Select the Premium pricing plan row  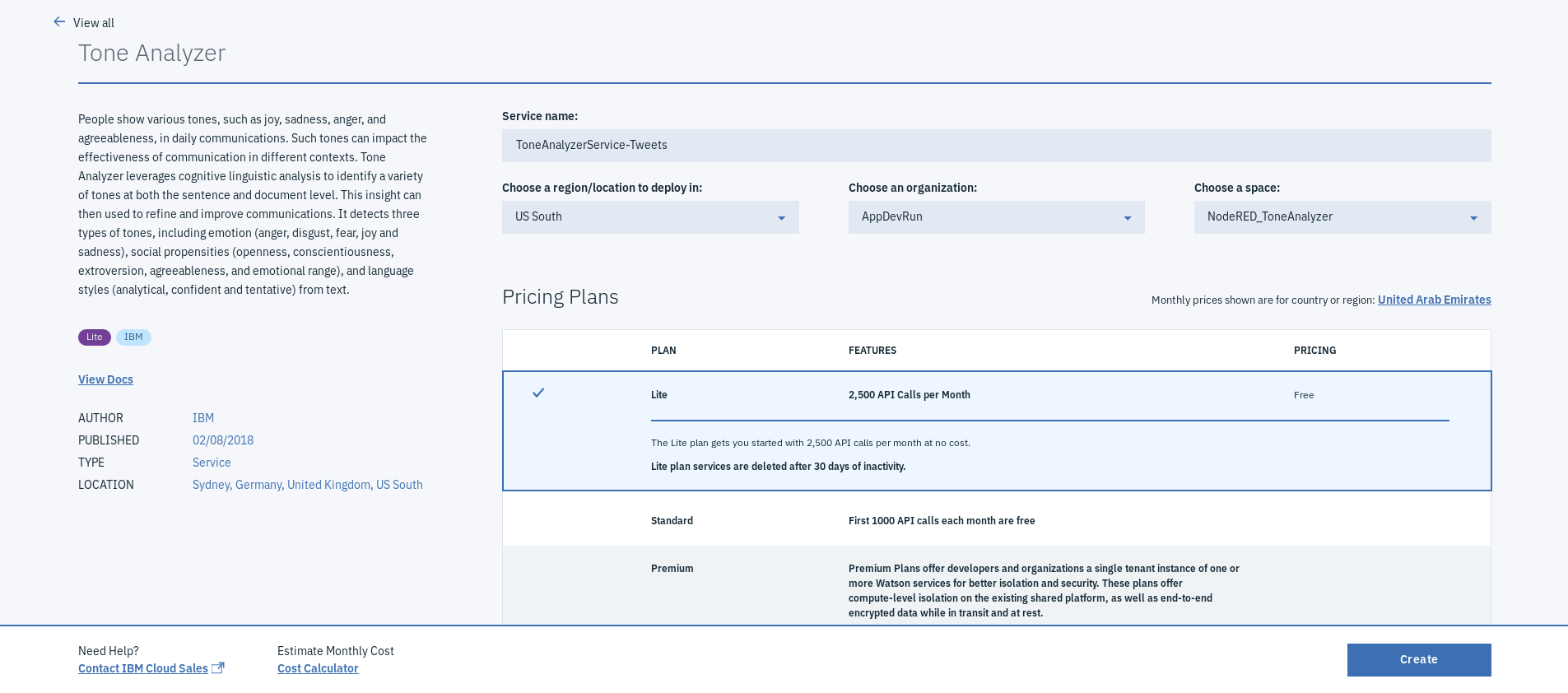997,586
